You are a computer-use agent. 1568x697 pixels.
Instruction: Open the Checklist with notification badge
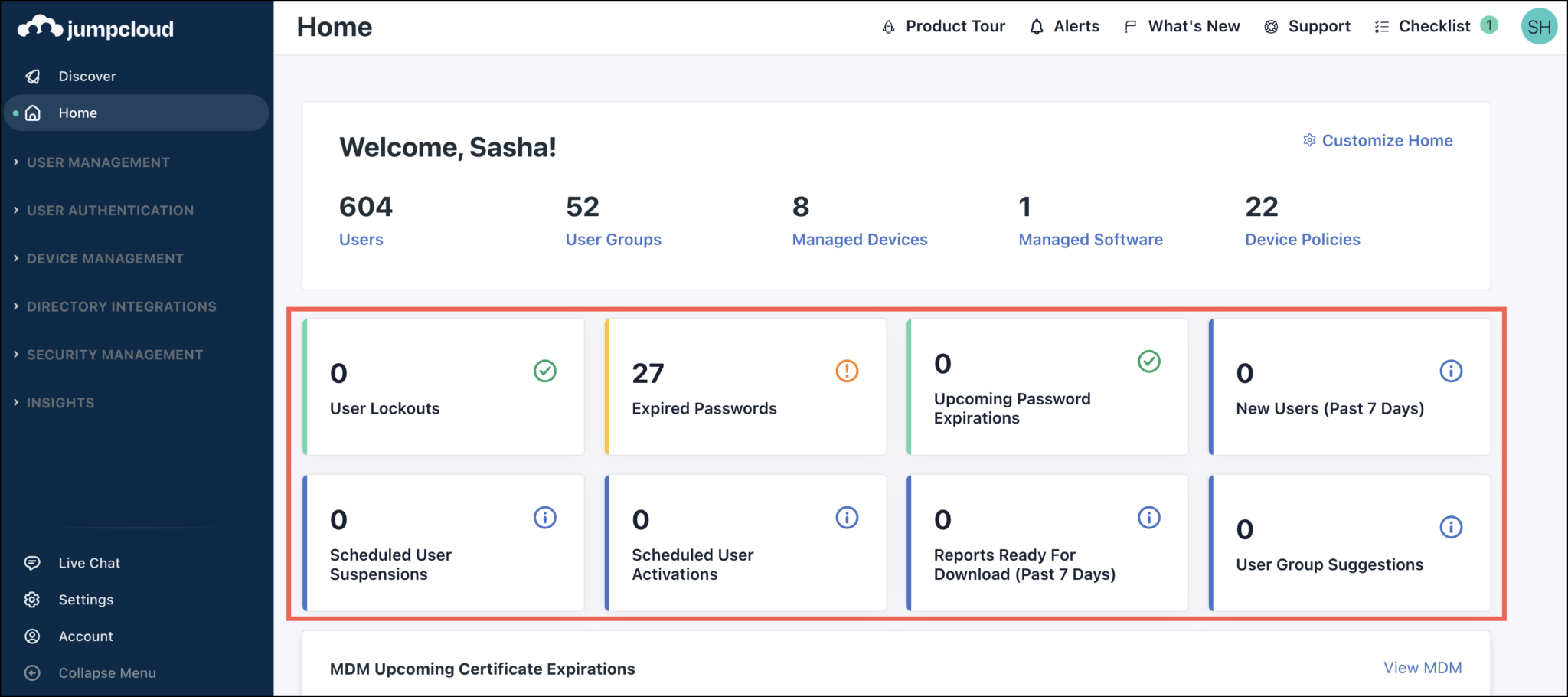1435,26
